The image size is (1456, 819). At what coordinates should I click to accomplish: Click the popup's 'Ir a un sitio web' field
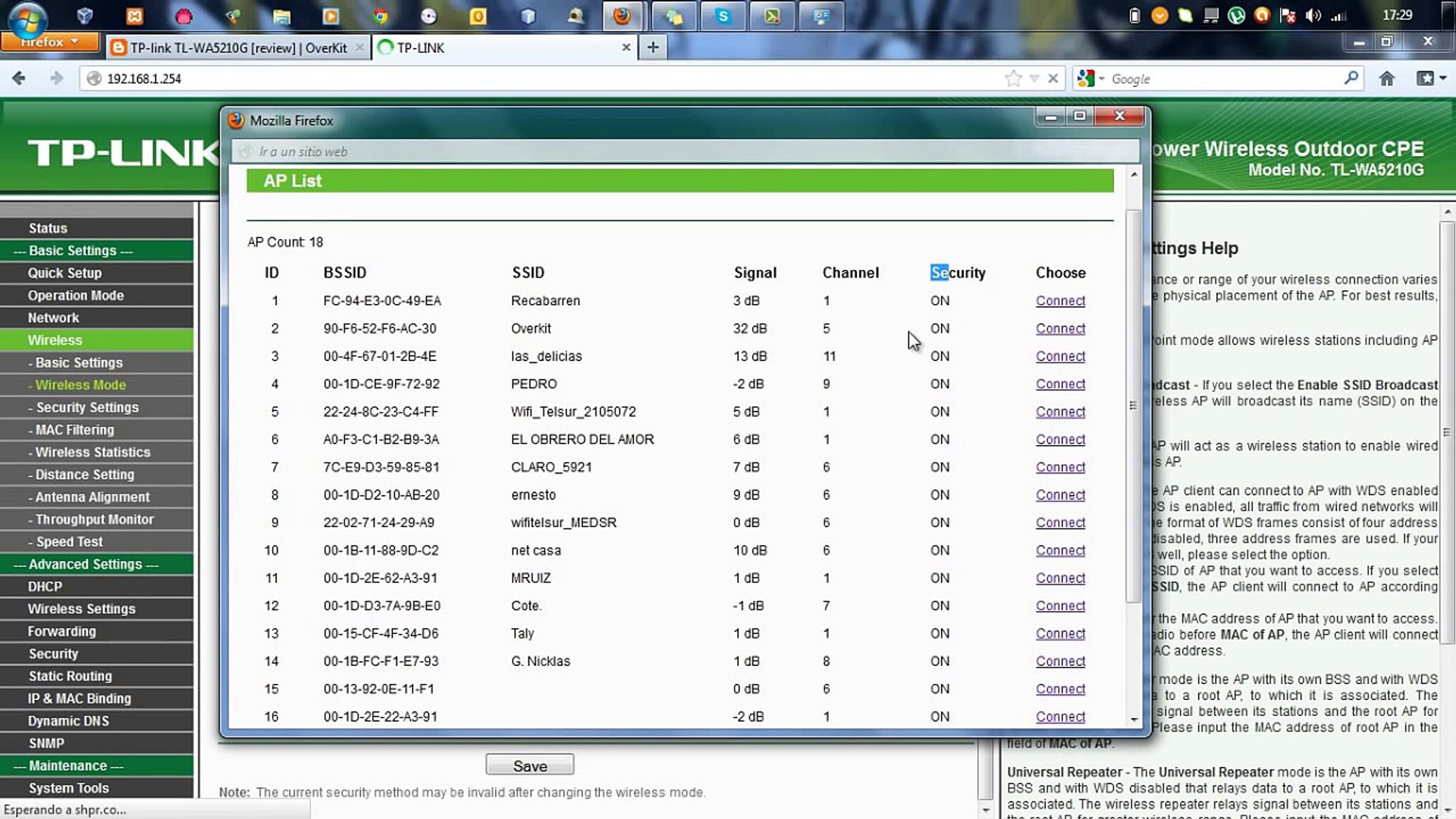point(682,151)
